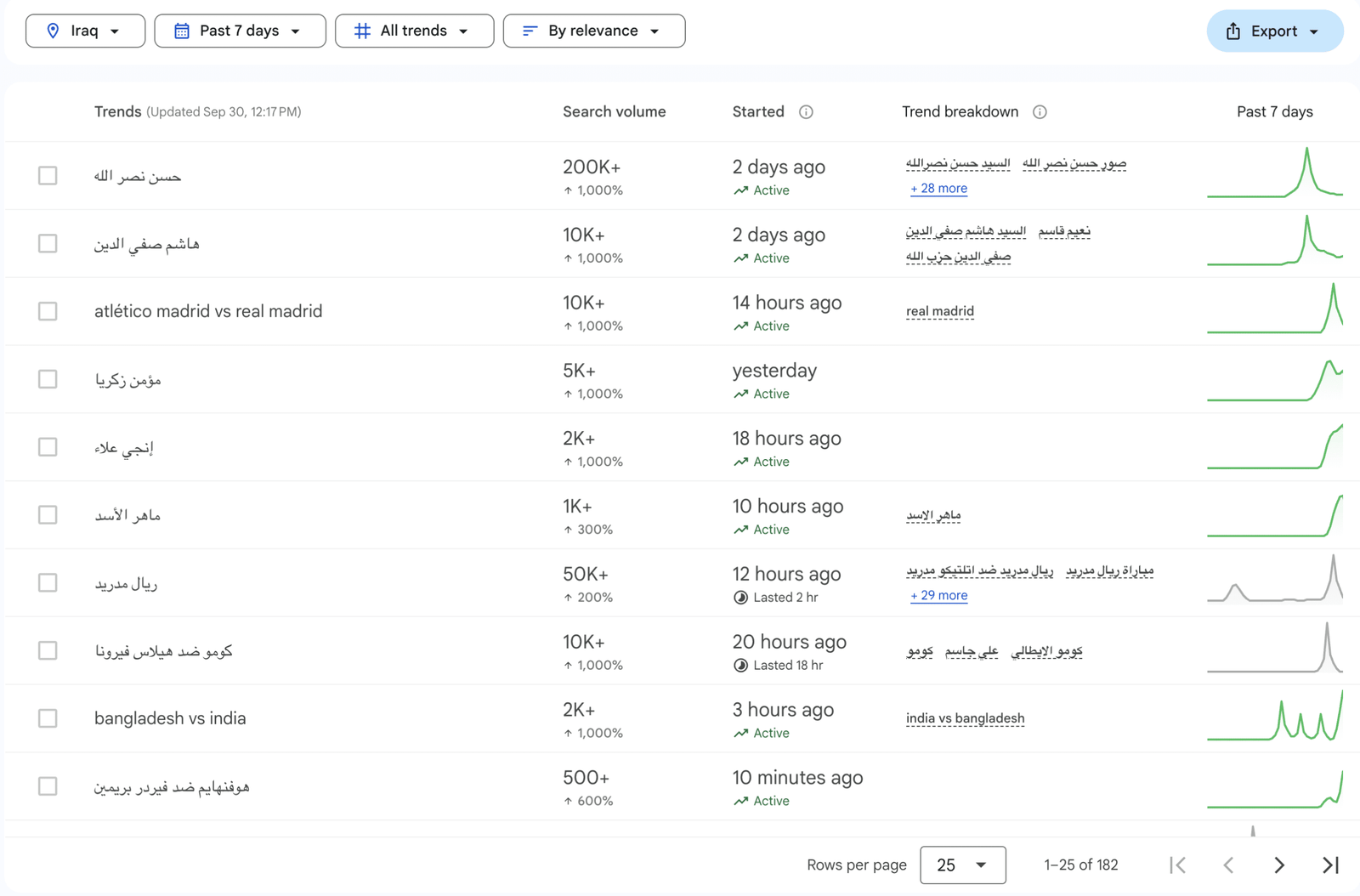Click the info icon next to Started

point(806,112)
